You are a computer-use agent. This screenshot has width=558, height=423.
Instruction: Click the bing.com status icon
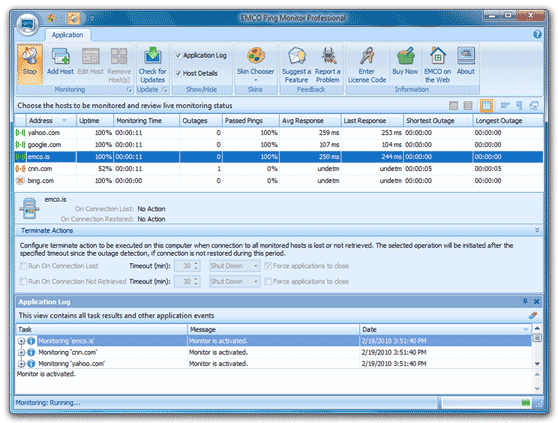(20, 181)
